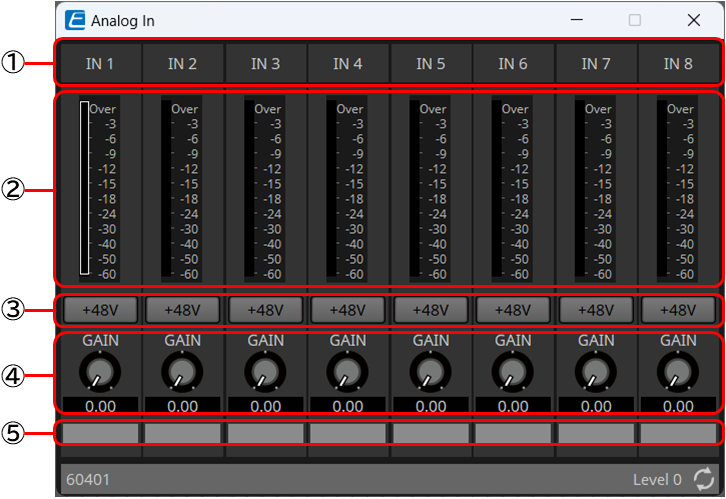Click the IN 2 level meter bar

[x=166, y=187]
